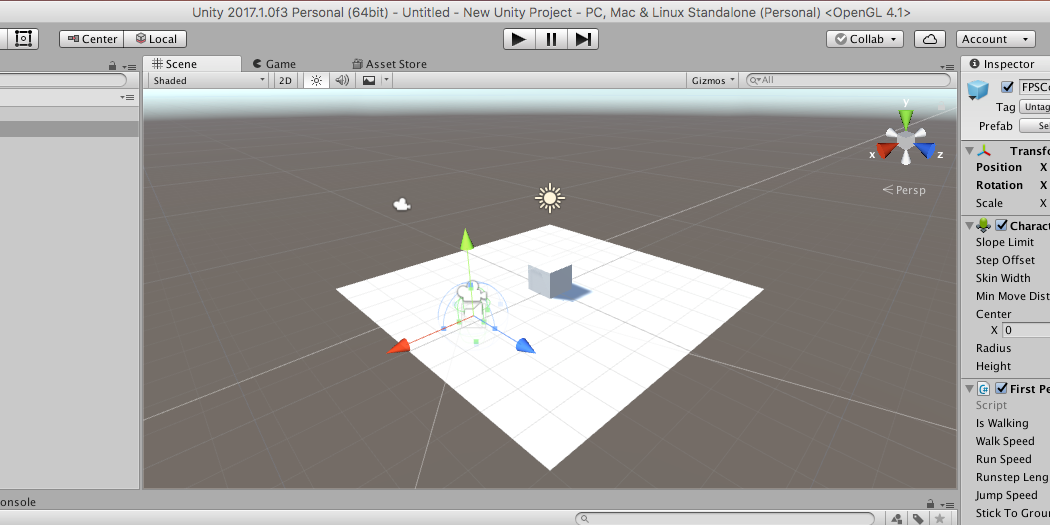
Task: Toggle the scene gizmo rotation lock icon
Action: pyautogui.click(x=942, y=106)
